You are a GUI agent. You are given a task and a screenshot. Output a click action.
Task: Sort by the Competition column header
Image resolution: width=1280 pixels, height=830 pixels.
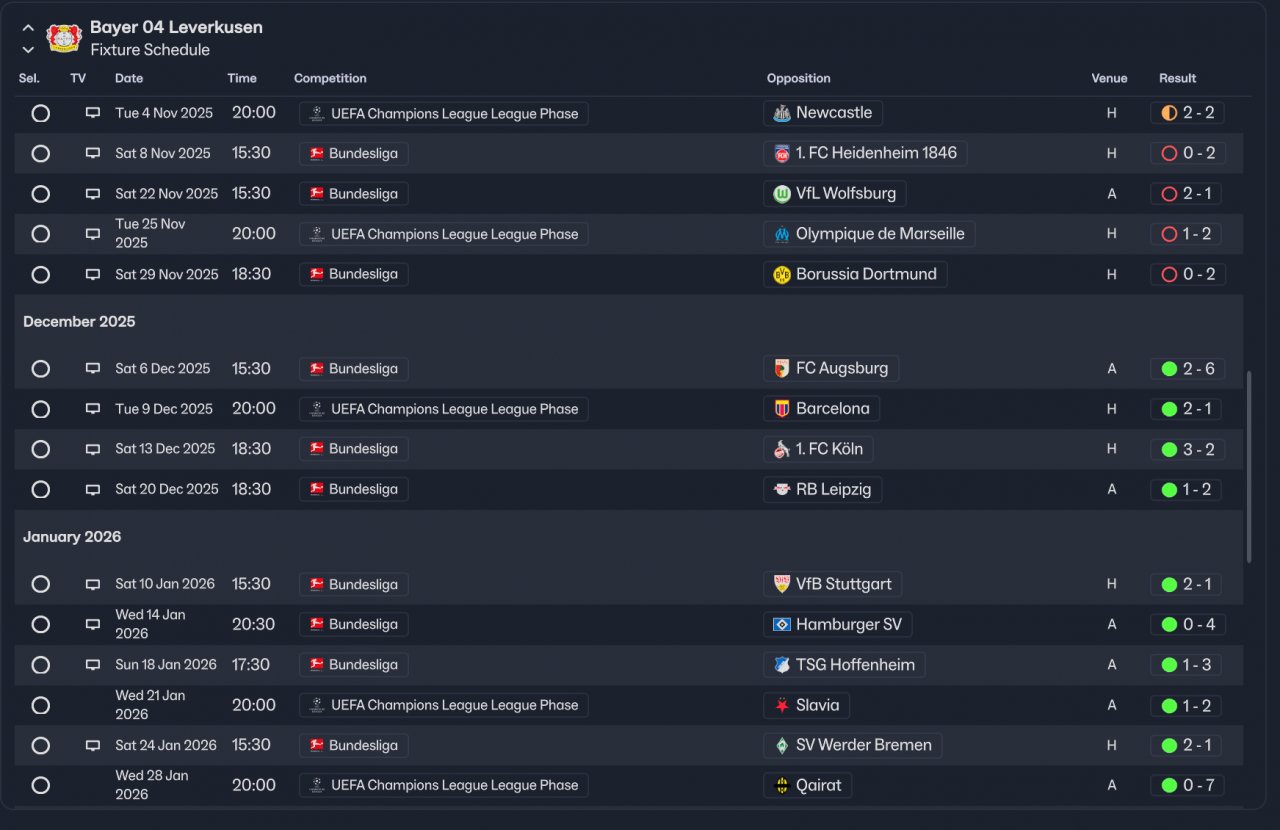point(330,78)
